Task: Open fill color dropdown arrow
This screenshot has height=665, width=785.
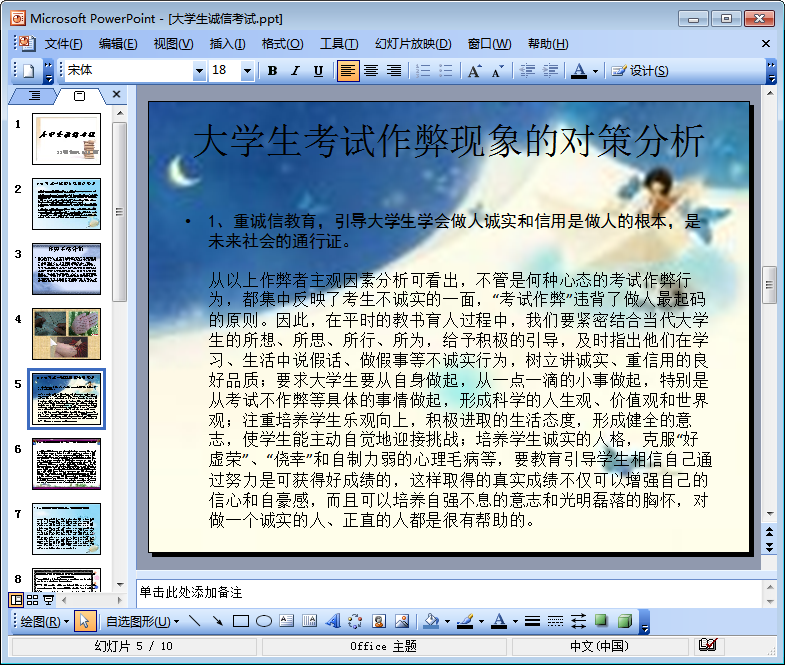Action: click(447, 622)
